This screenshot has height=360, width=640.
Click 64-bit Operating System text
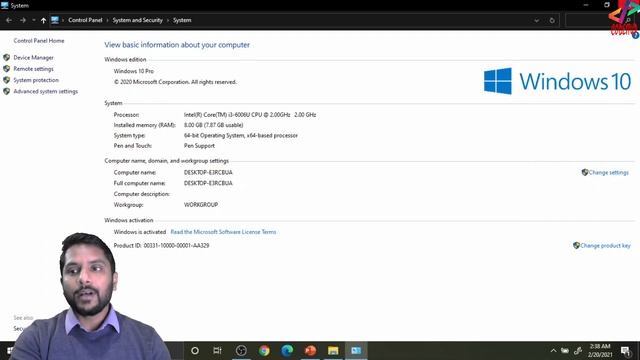click(x=241, y=136)
